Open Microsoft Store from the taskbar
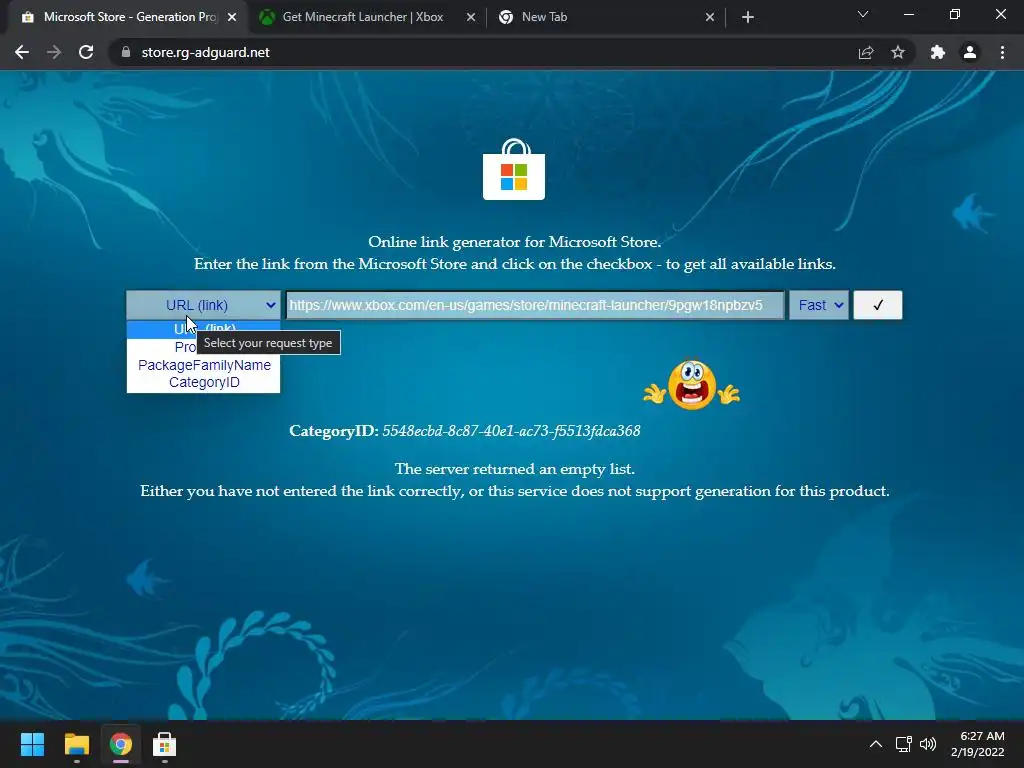The image size is (1024, 768). click(165, 744)
